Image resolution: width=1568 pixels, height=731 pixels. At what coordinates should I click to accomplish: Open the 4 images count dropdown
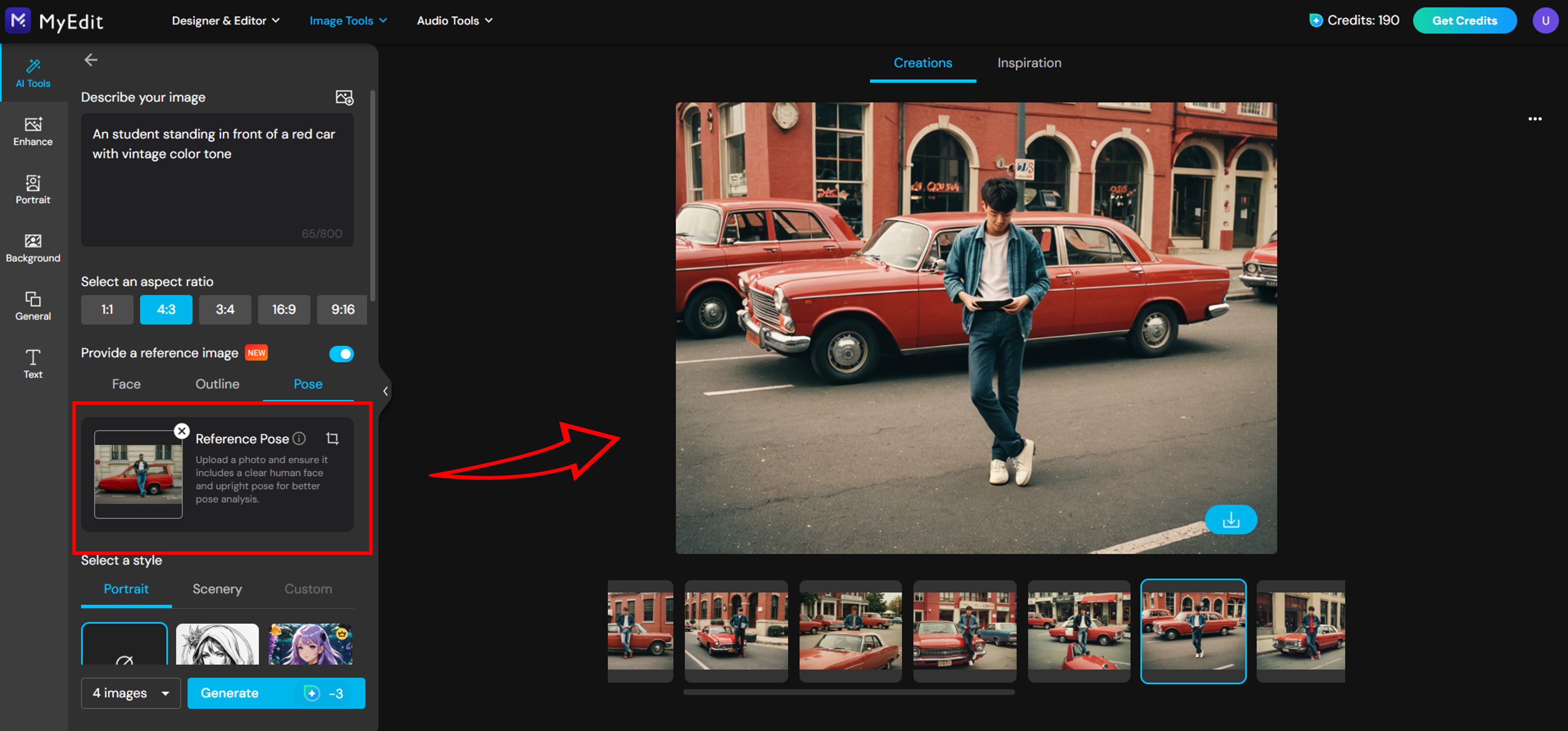130,693
